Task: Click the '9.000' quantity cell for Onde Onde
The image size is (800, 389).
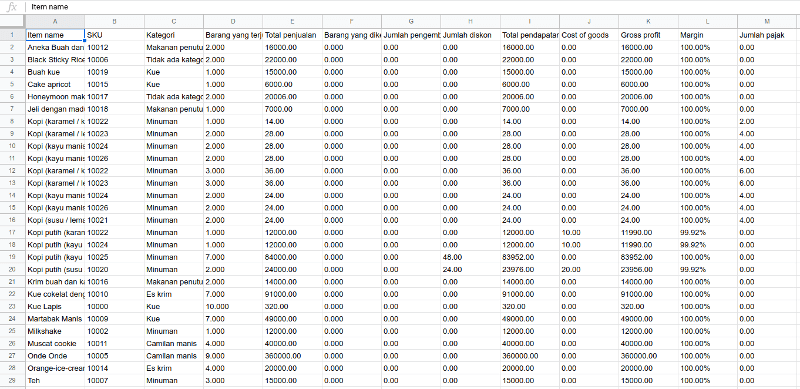Action: click(233, 356)
